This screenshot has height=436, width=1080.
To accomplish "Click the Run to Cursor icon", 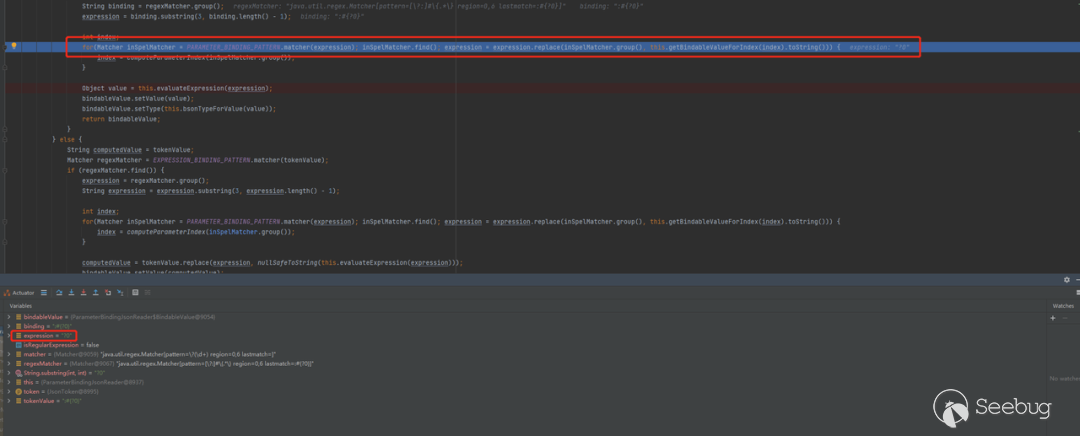I will click(120, 293).
